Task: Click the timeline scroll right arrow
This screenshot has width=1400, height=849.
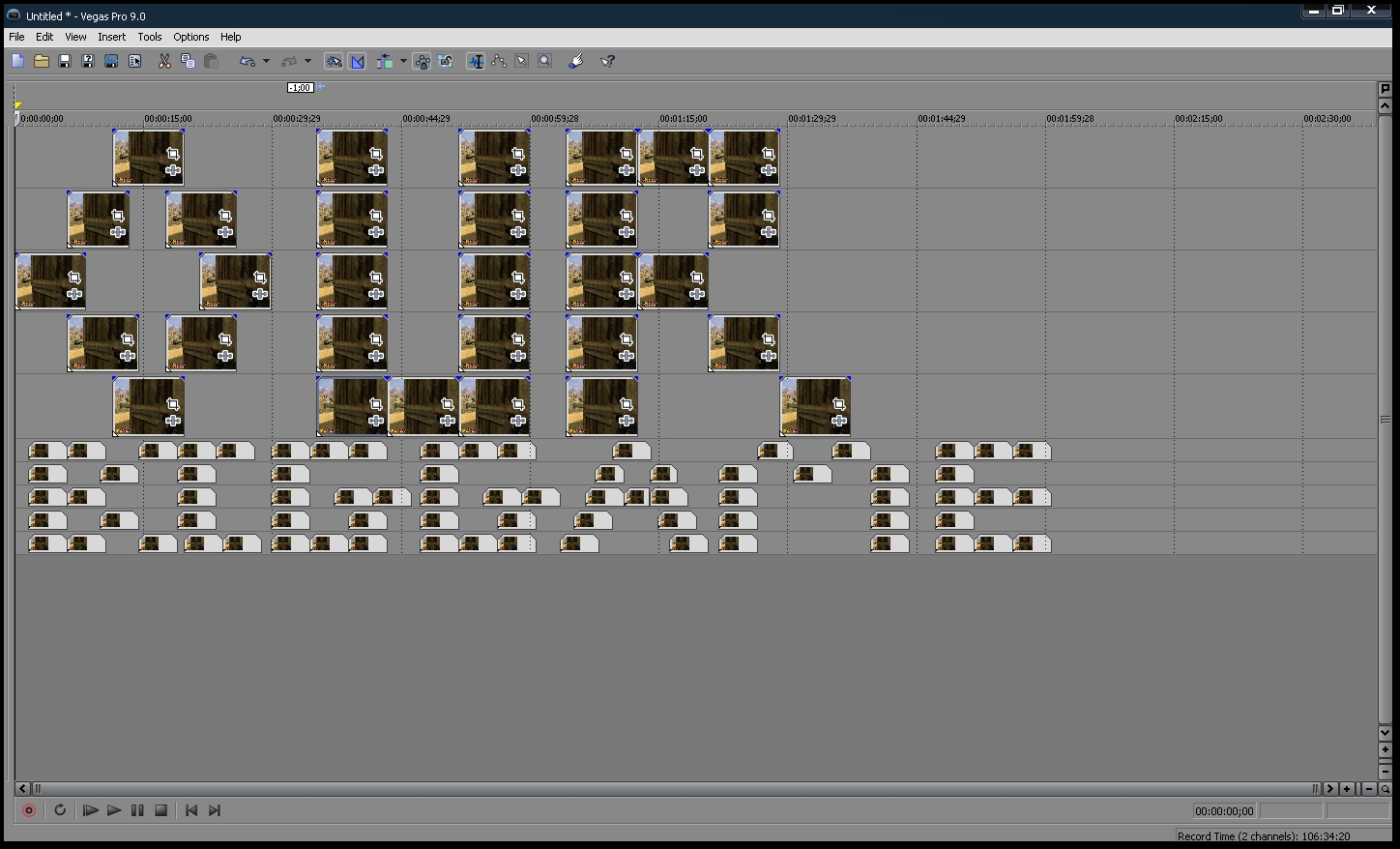Action: pyautogui.click(x=1330, y=789)
